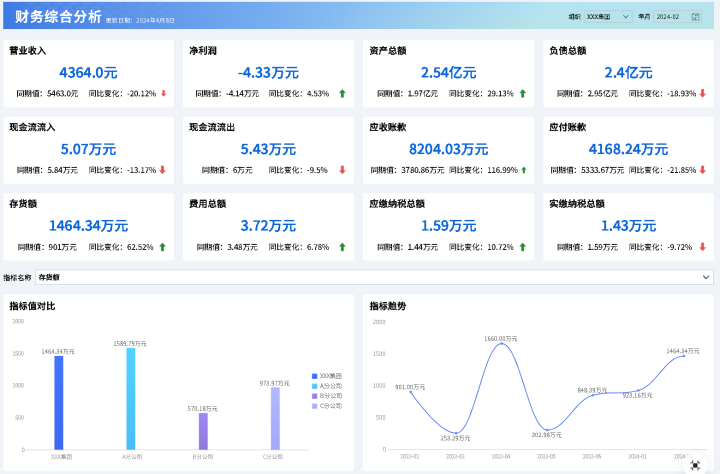Click the 4364.0元 revenue value
The image size is (720, 474).
[88, 72]
